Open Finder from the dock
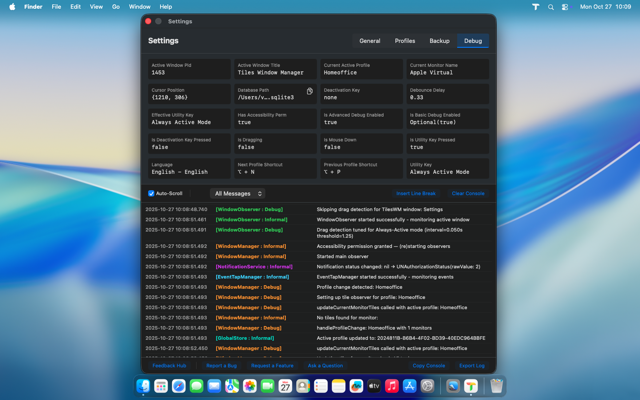Viewport: 640px width, 400px height. pyautogui.click(x=143, y=385)
